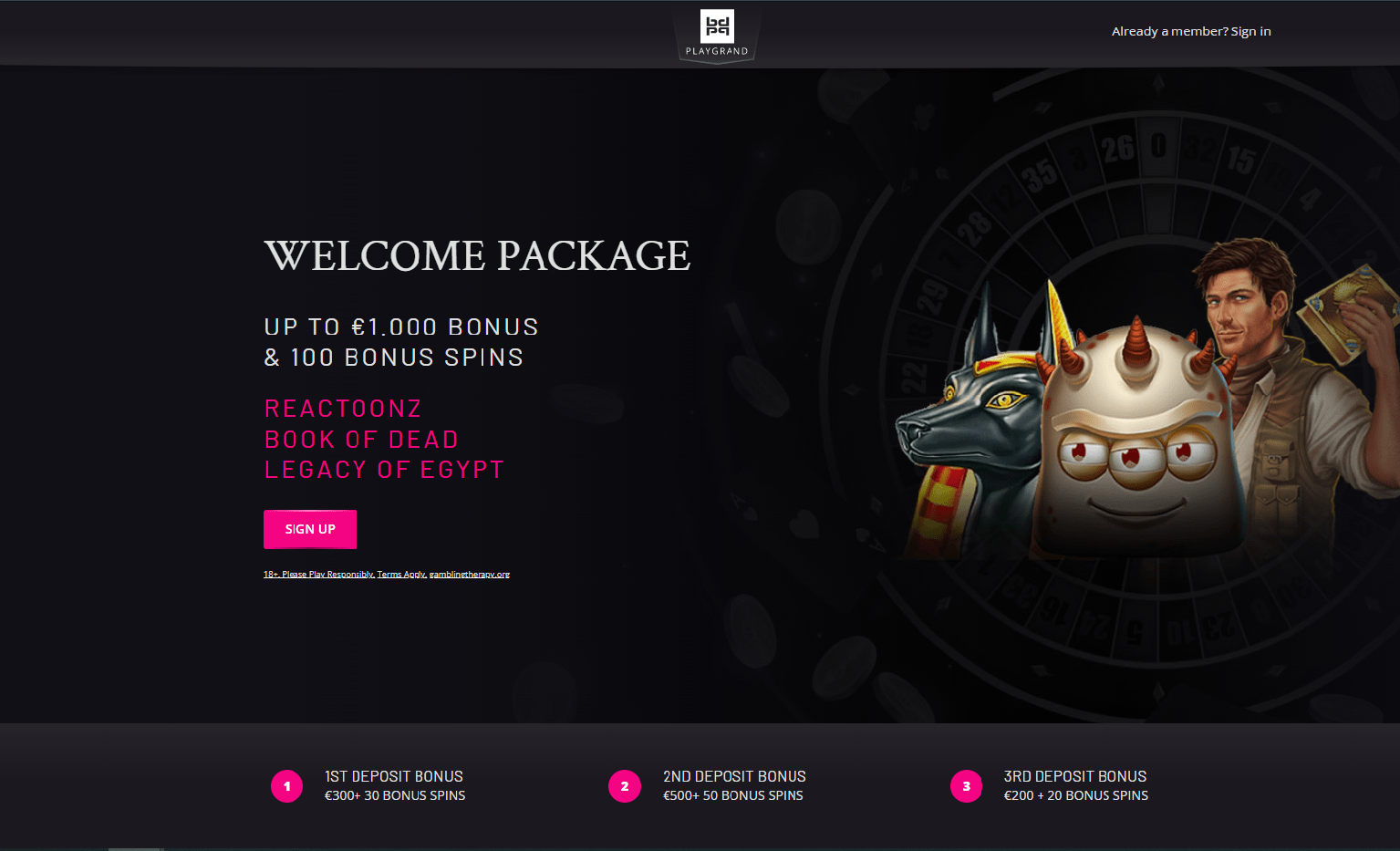Click the pink step 2 circle icon
1400x851 pixels.
click(x=625, y=786)
